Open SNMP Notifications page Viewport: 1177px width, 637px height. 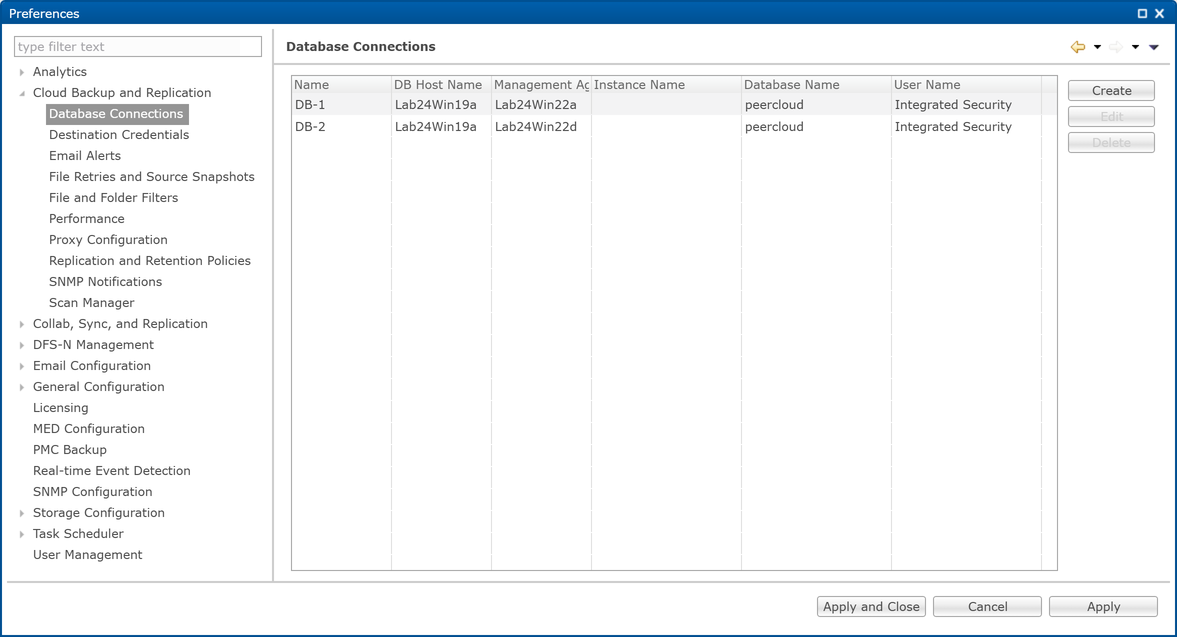105,282
